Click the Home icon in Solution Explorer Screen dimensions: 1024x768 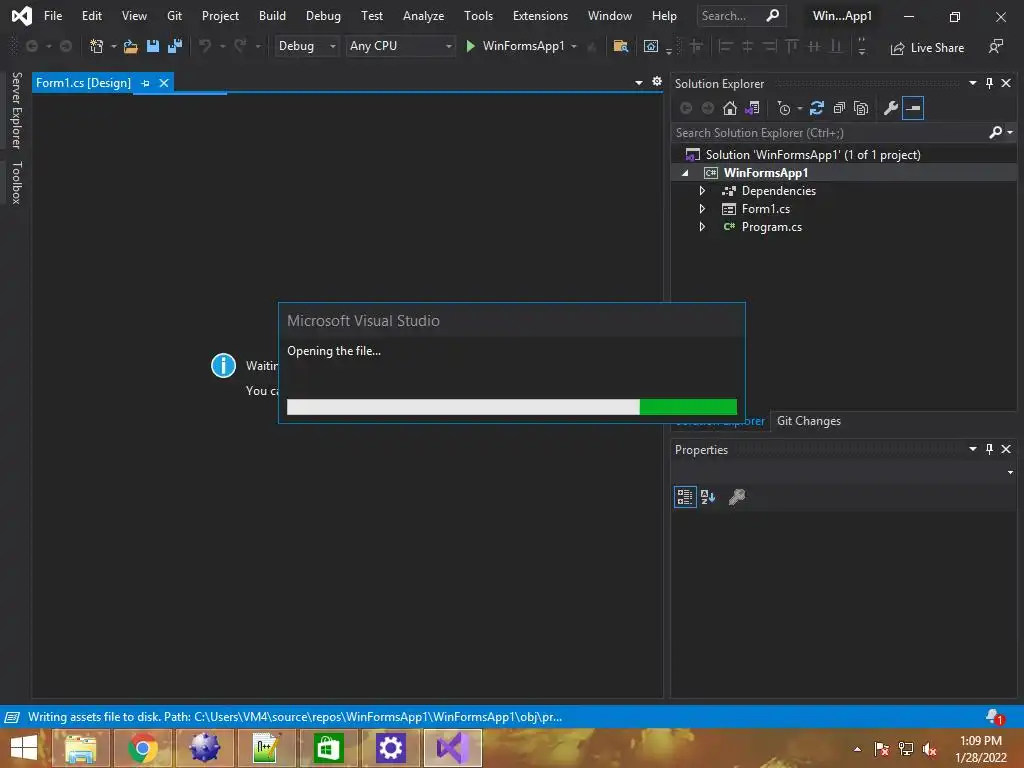point(729,108)
